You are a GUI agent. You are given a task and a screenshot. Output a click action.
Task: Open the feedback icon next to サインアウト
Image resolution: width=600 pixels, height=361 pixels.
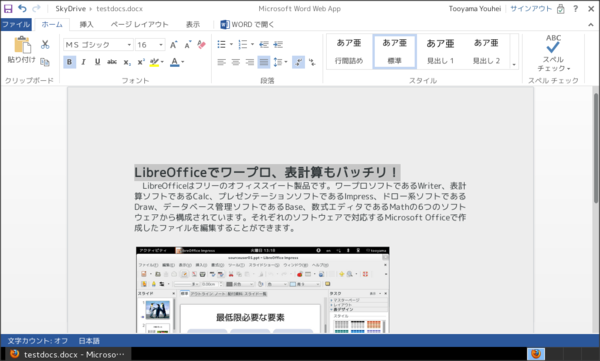point(561,8)
